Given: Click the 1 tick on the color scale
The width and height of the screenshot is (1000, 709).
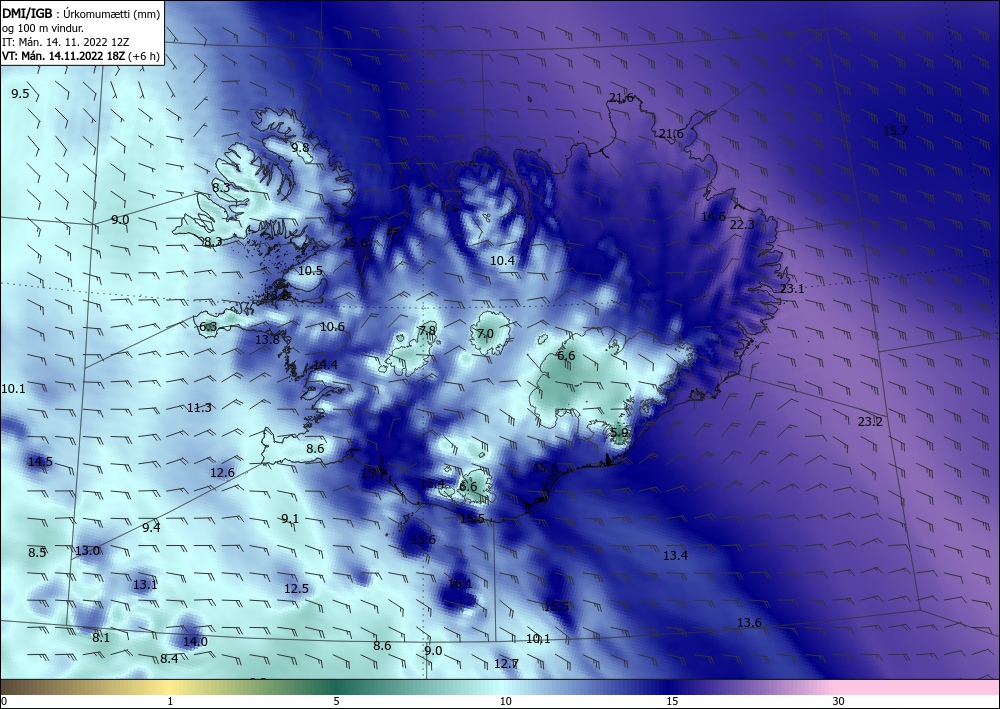Looking at the screenshot, I should (x=170, y=701).
